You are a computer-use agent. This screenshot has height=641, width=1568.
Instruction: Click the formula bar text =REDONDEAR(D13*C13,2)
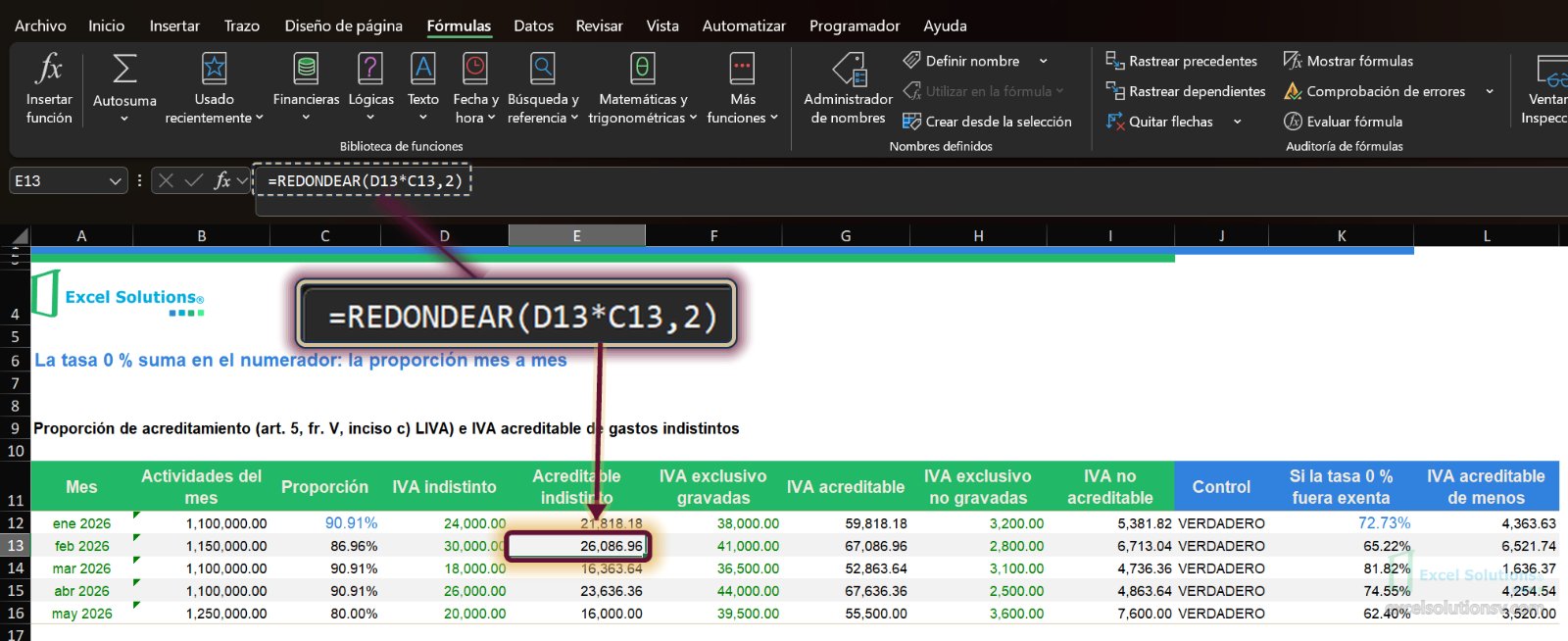[365, 180]
